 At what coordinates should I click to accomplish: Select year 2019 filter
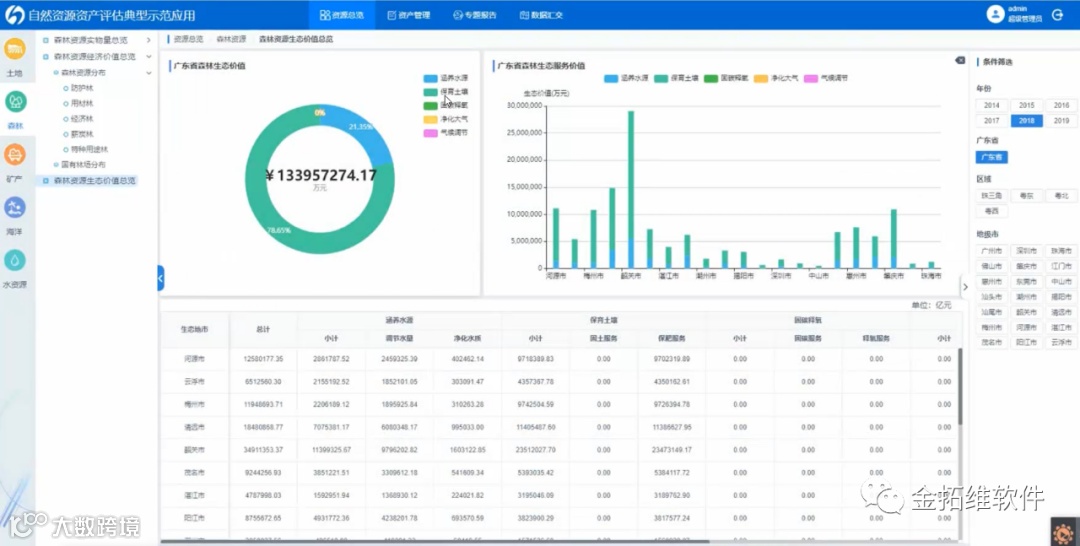(x=1061, y=120)
